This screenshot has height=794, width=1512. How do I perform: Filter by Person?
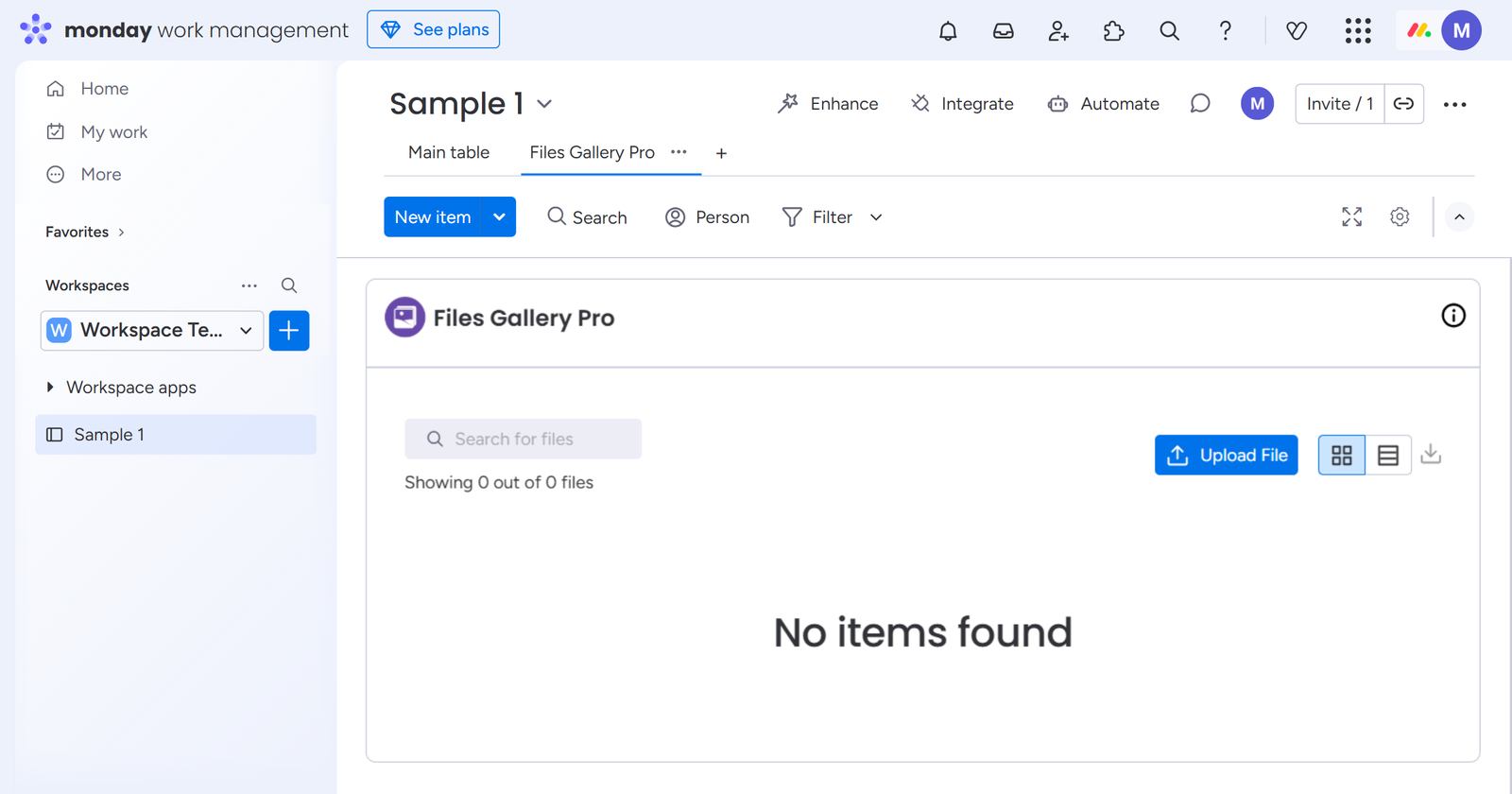tap(708, 217)
